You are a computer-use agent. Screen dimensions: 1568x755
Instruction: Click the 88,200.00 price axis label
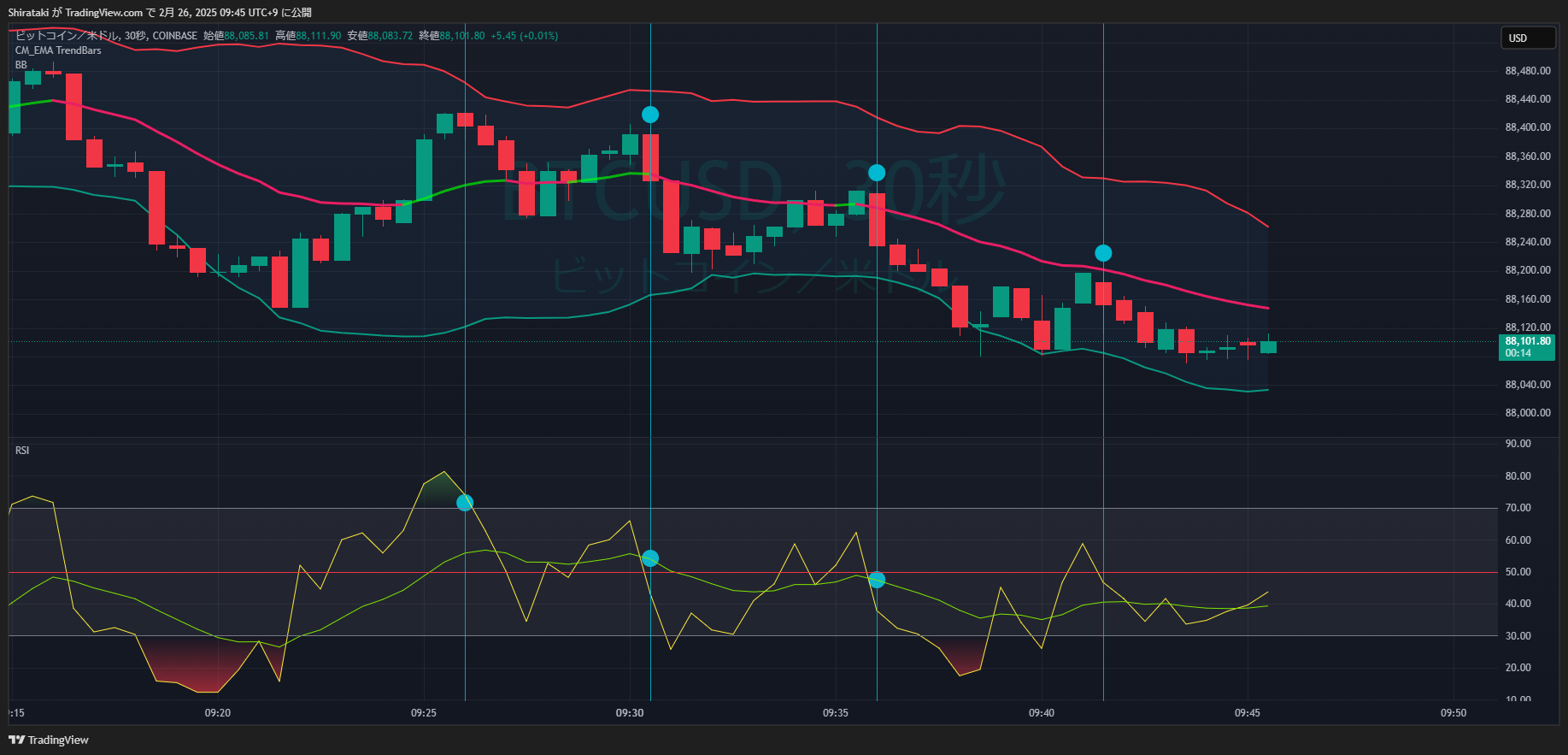pos(1528,270)
